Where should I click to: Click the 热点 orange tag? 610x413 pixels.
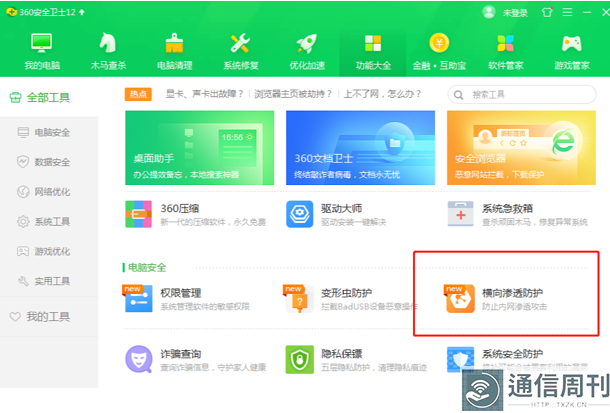(x=138, y=94)
